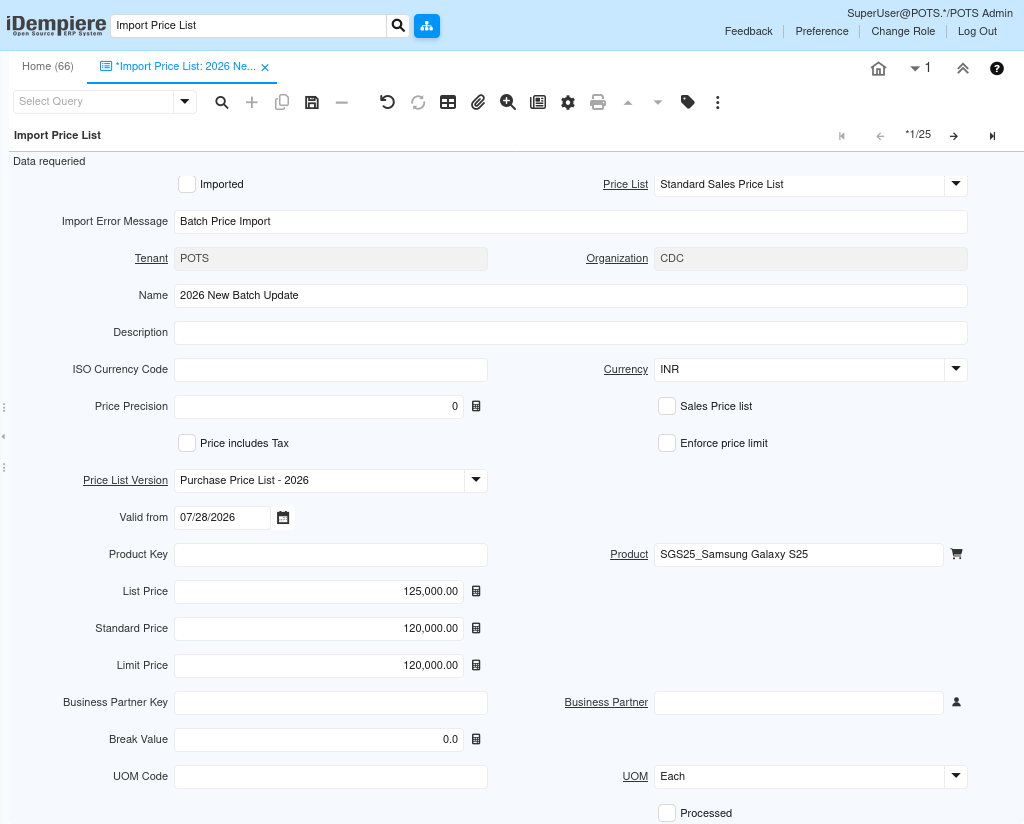1024x824 pixels.
Task: Open the Feedback link
Action: [748, 31]
